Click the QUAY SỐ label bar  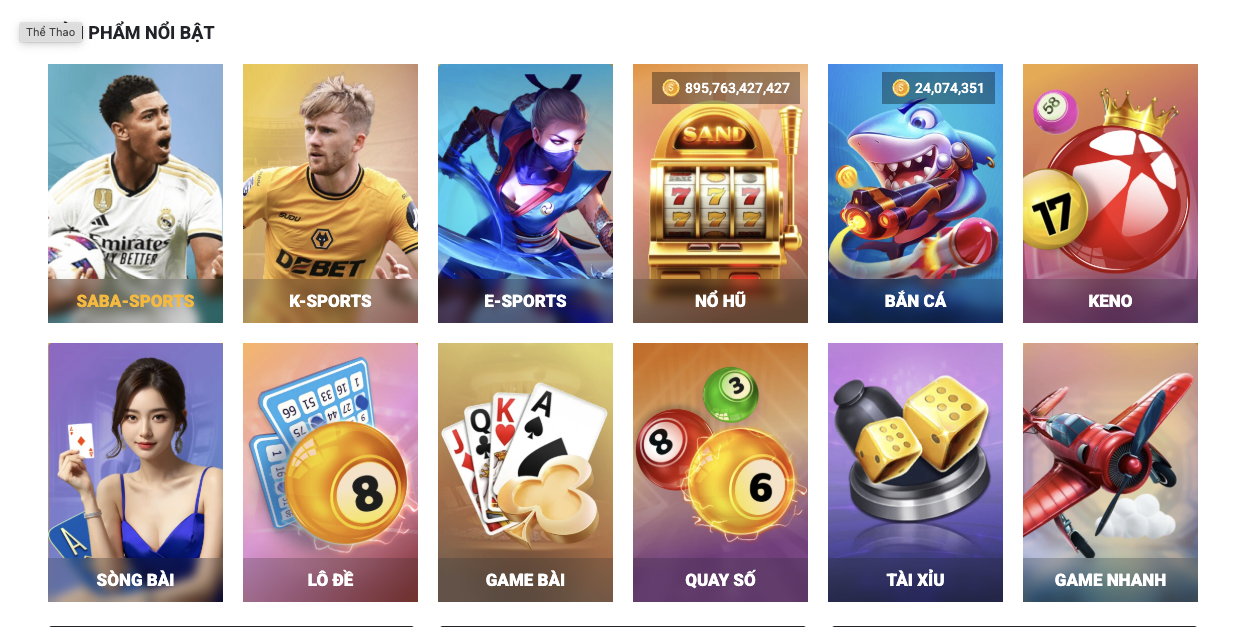click(x=720, y=580)
